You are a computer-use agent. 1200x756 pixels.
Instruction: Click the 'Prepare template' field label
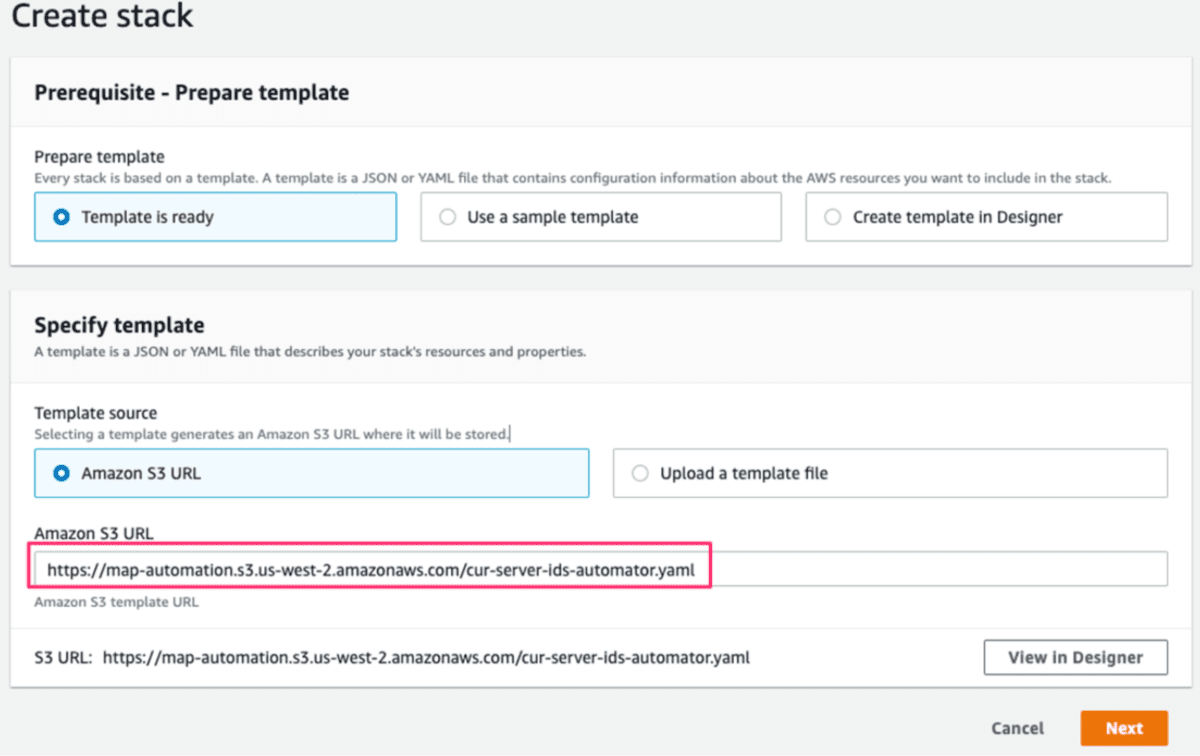(99, 157)
